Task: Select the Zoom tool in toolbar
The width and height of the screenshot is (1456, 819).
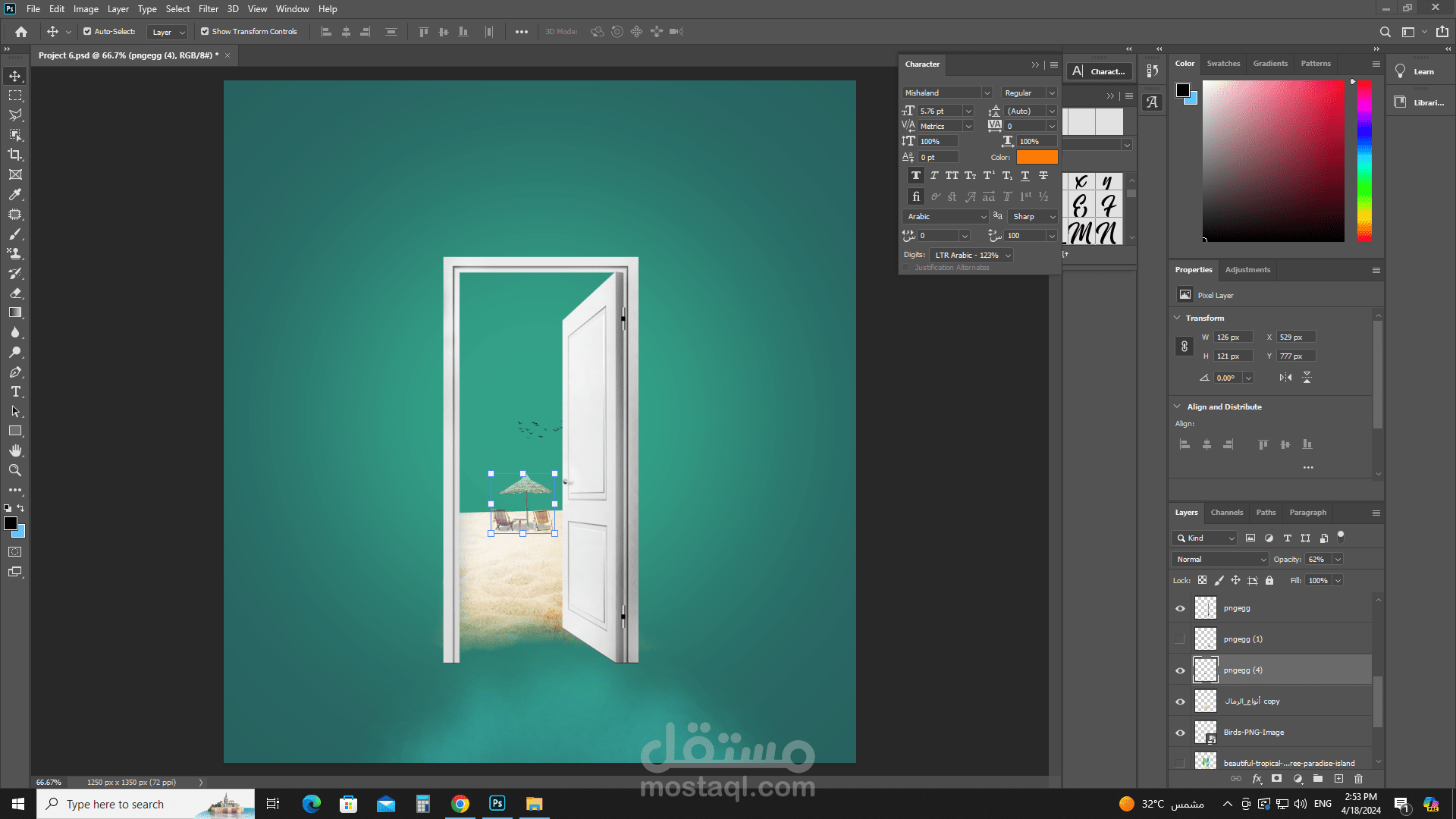Action: click(x=15, y=471)
